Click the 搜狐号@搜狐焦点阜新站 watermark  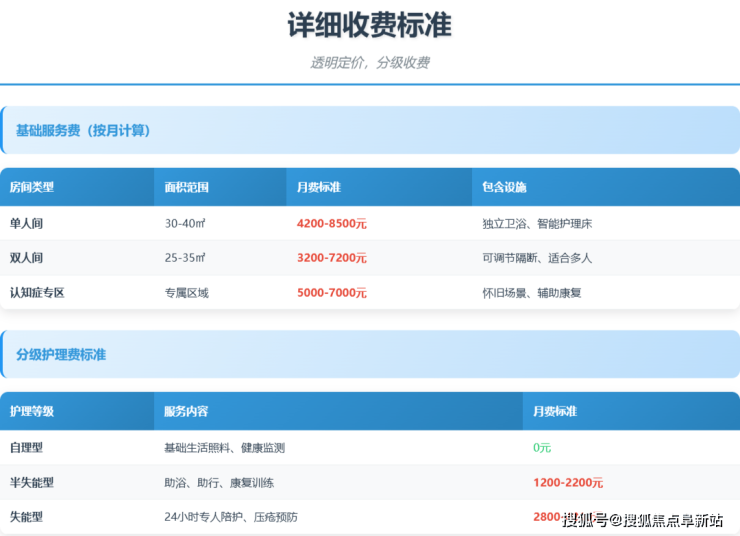tap(643, 519)
